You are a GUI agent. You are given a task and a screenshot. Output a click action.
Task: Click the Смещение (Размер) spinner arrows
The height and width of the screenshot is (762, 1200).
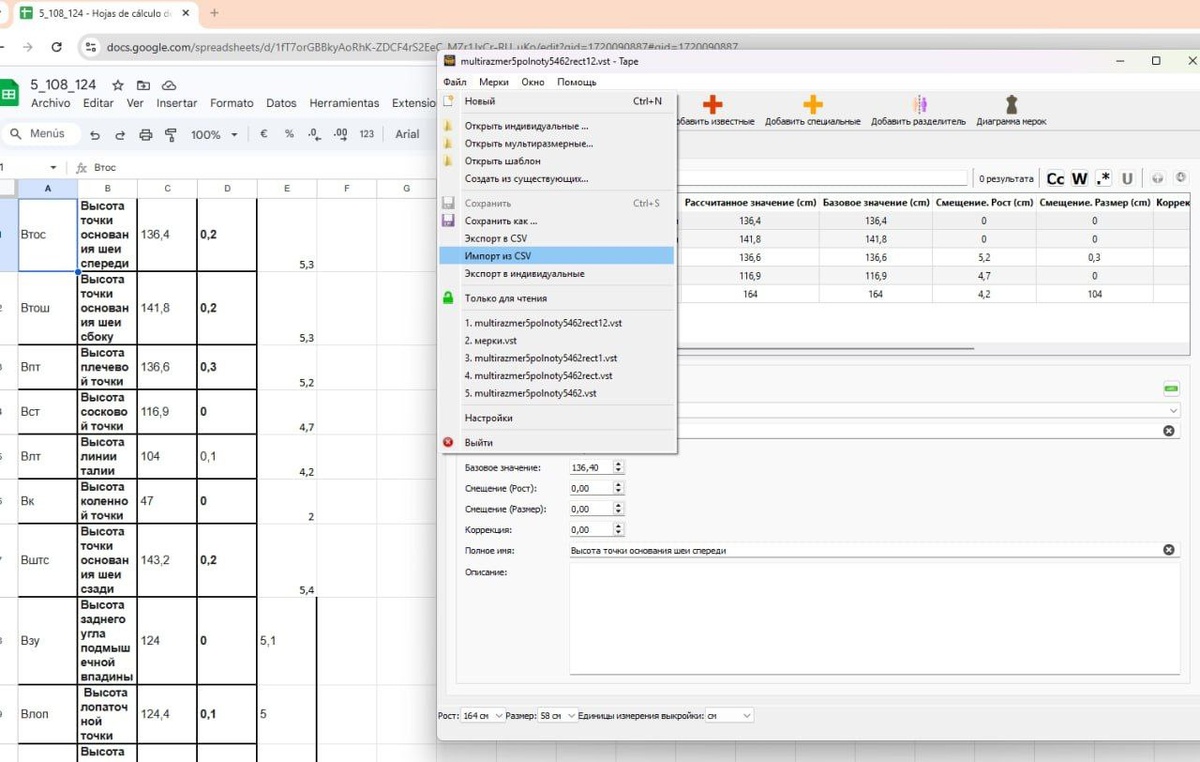point(618,509)
